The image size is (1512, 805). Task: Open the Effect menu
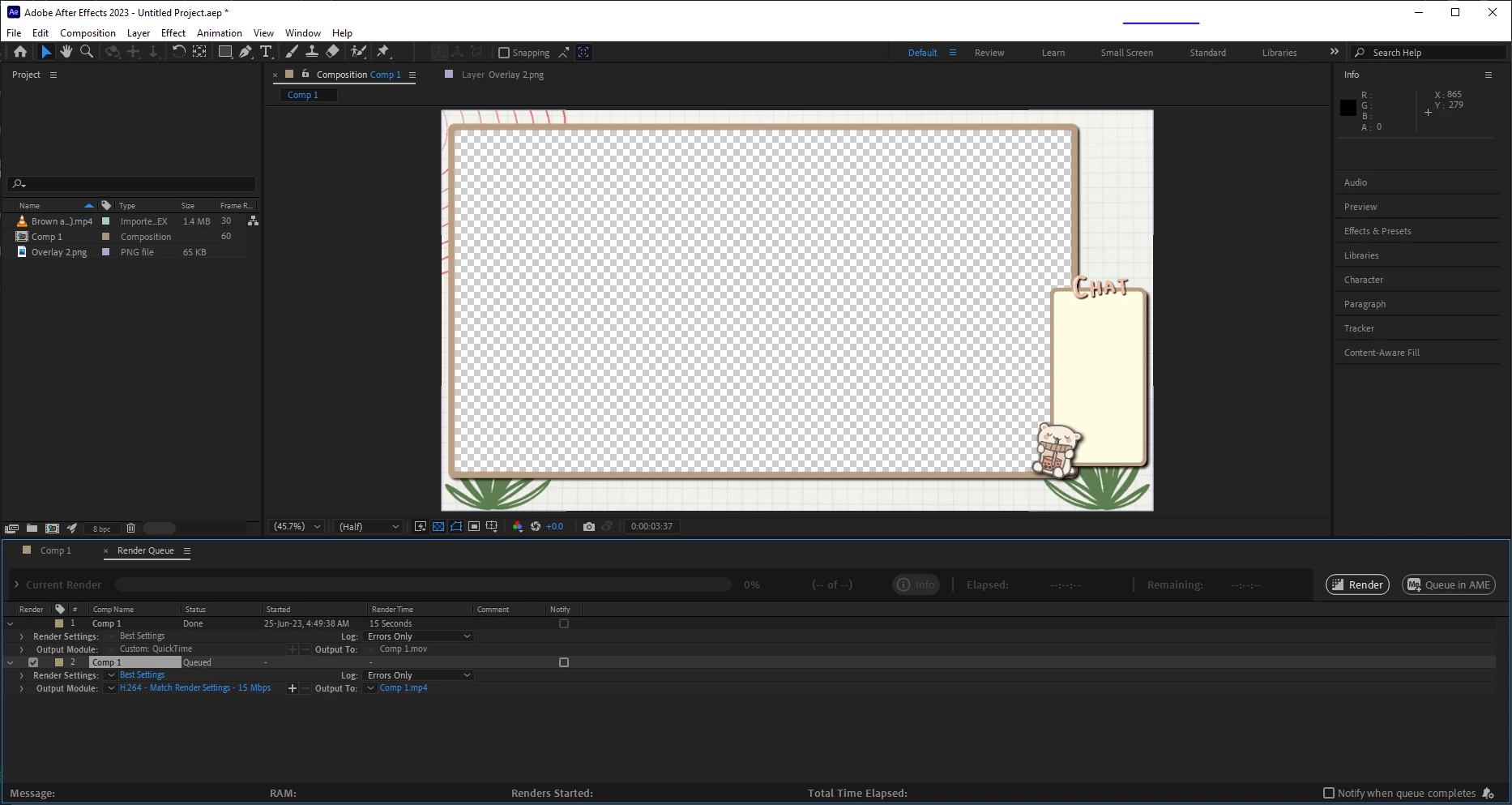click(173, 33)
